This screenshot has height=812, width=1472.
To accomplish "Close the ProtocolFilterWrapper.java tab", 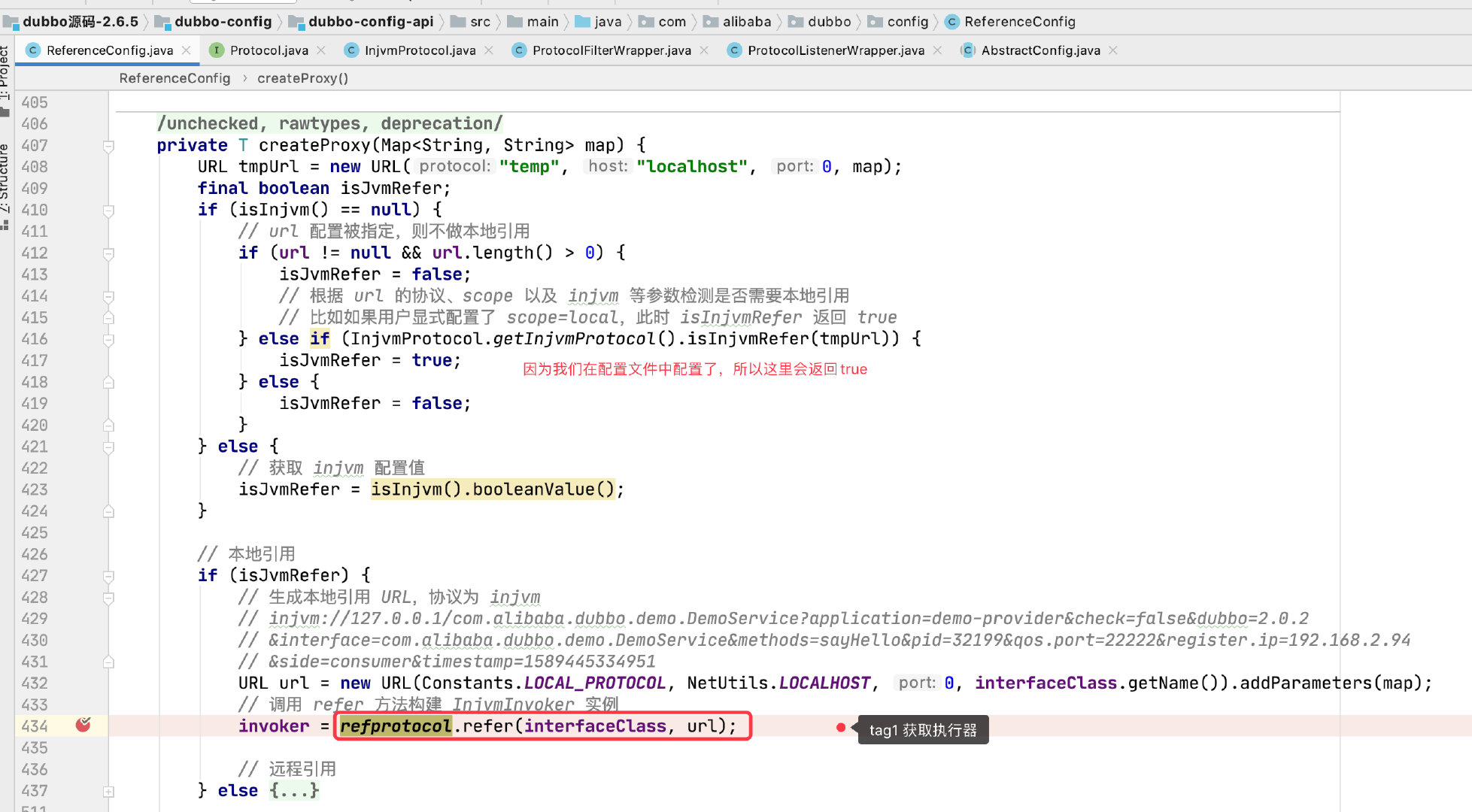I will click(x=704, y=50).
